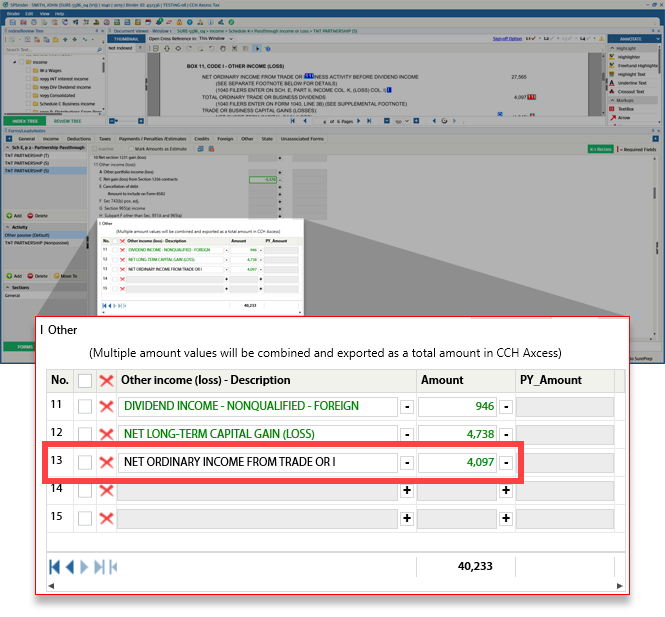This screenshot has height=617, width=665.
Task: Open the Deductions tab
Action: point(79,139)
